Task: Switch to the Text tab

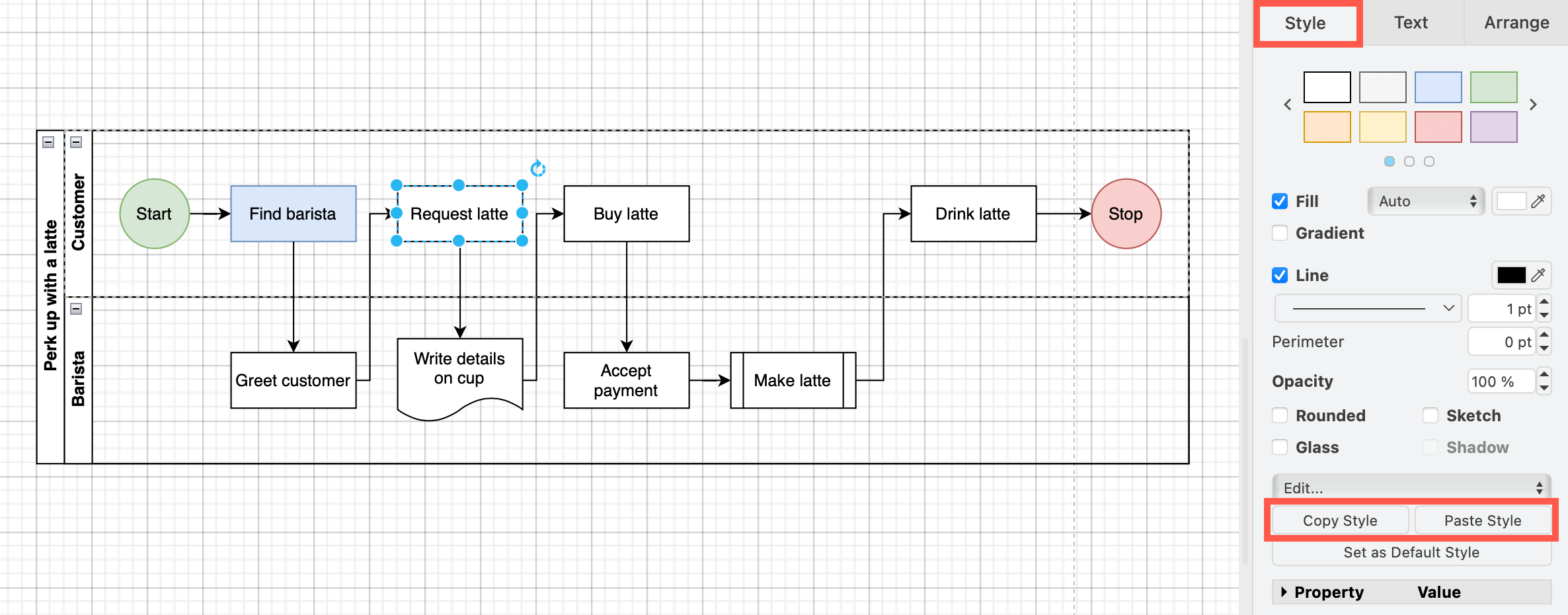Action: click(1411, 22)
